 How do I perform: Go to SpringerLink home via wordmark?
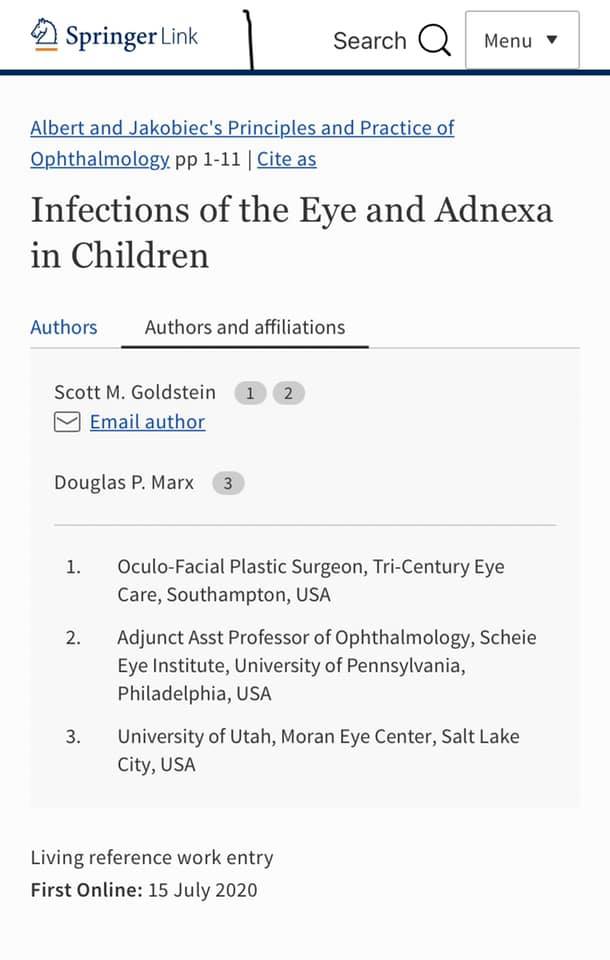(132, 37)
